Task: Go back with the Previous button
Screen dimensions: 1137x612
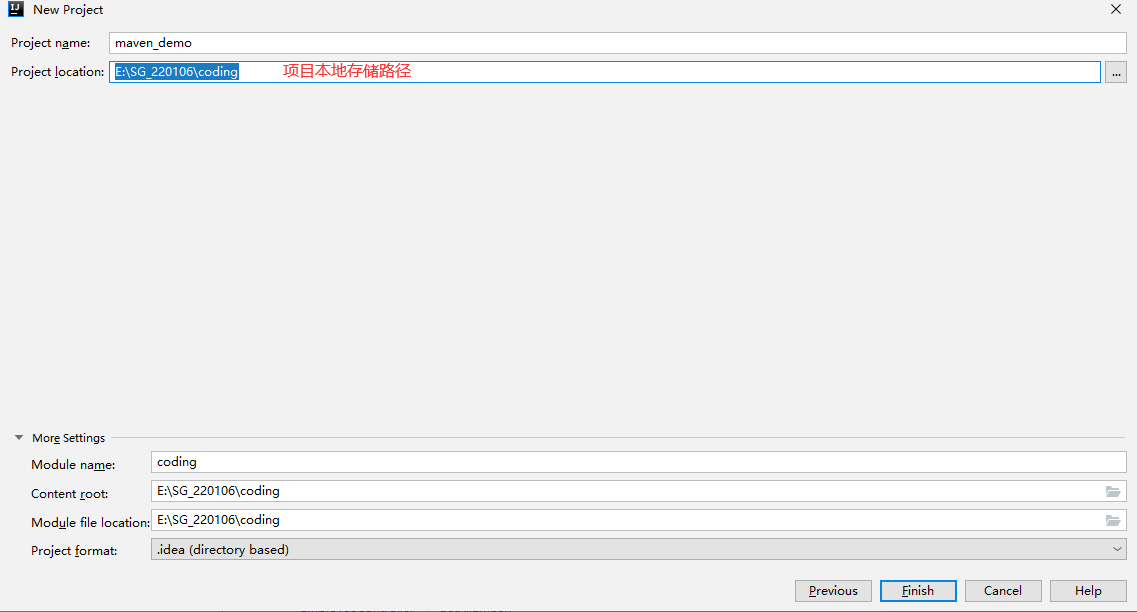Action: [x=833, y=591]
